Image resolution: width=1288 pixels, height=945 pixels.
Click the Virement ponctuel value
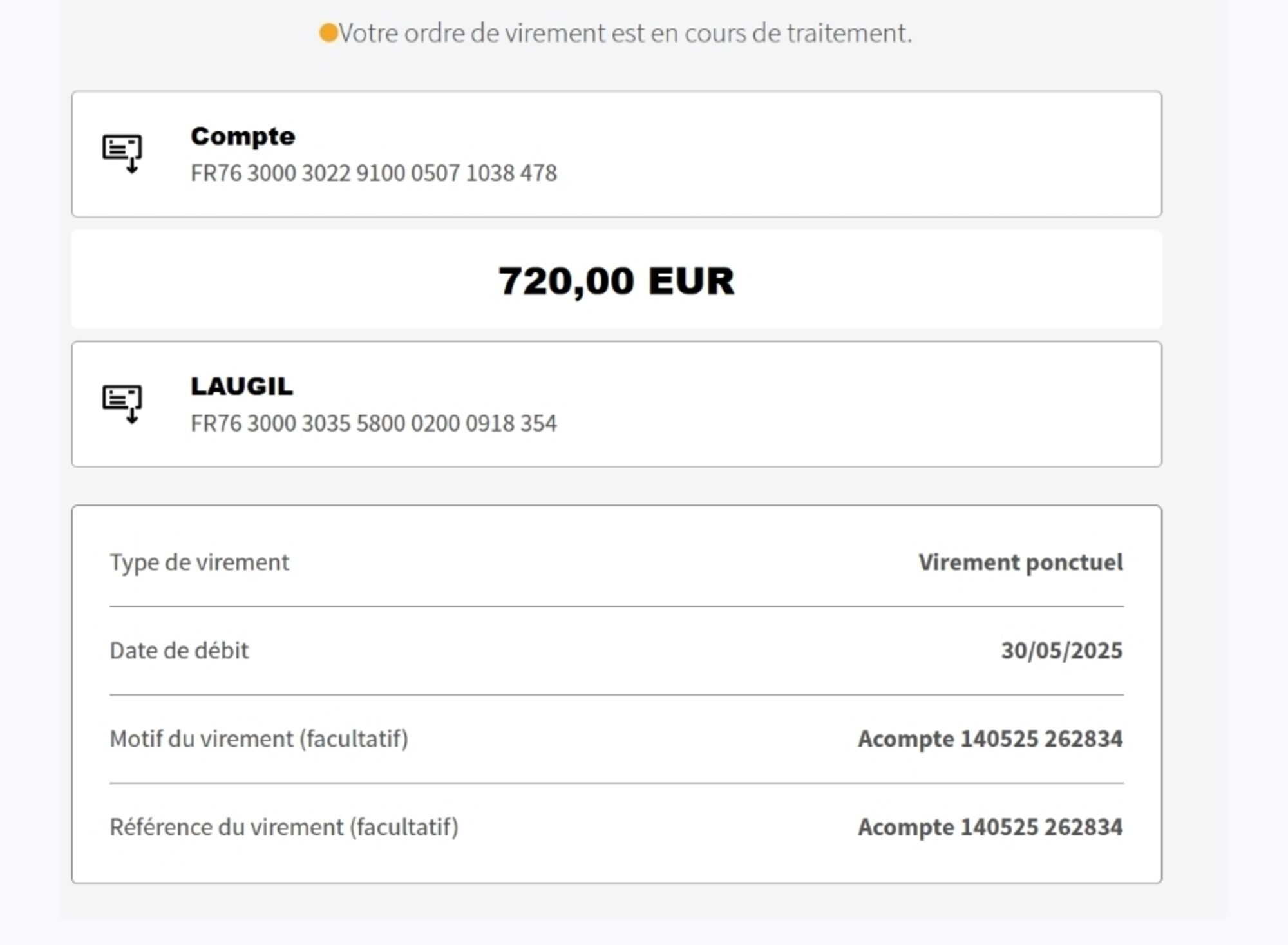pos(1020,562)
